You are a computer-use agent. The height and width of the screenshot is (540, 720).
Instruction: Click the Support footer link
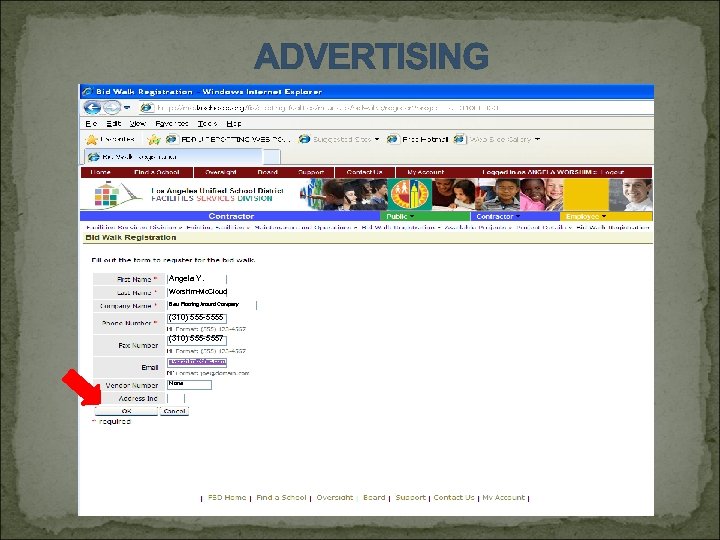click(x=411, y=497)
